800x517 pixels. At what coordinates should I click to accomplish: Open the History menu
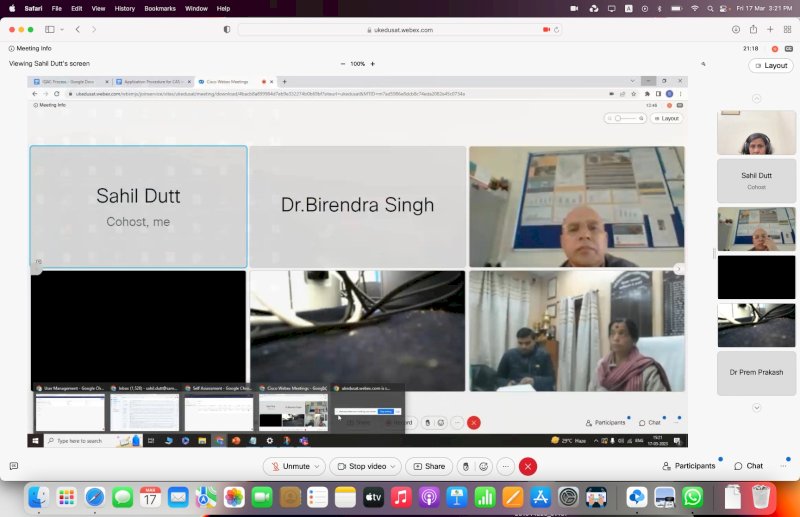click(x=124, y=8)
